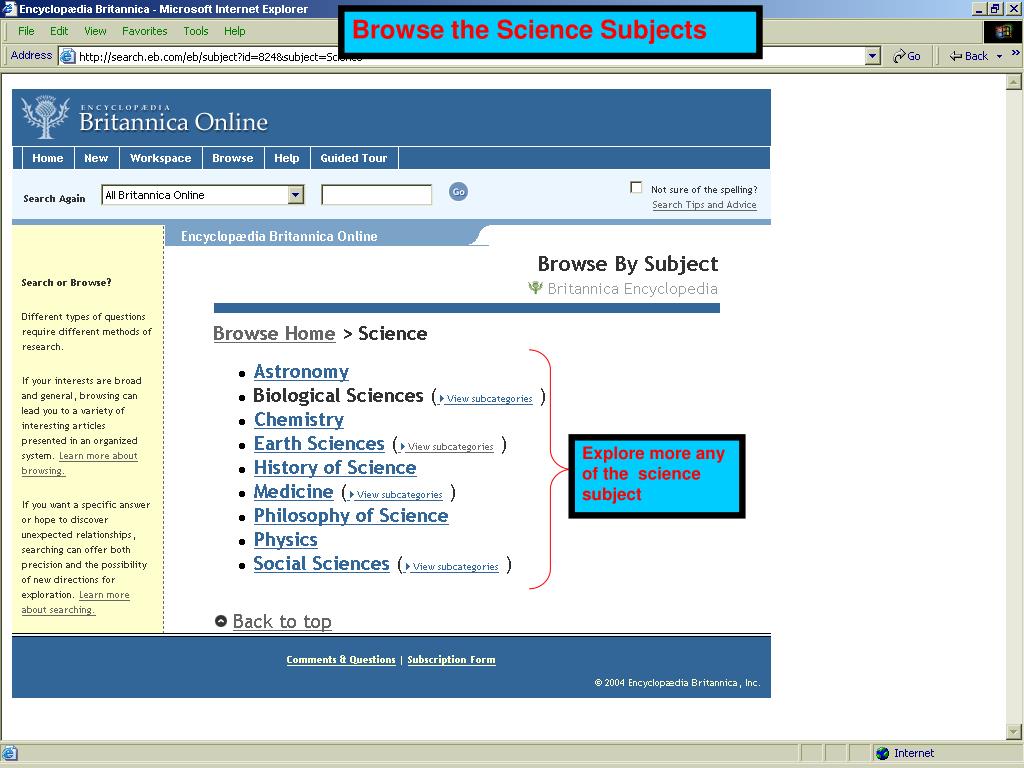Image resolution: width=1024 pixels, height=768 pixels.
Task: Click the Windows flag logo in toolbar
Action: pyautogui.click(x=1002, y=31)
